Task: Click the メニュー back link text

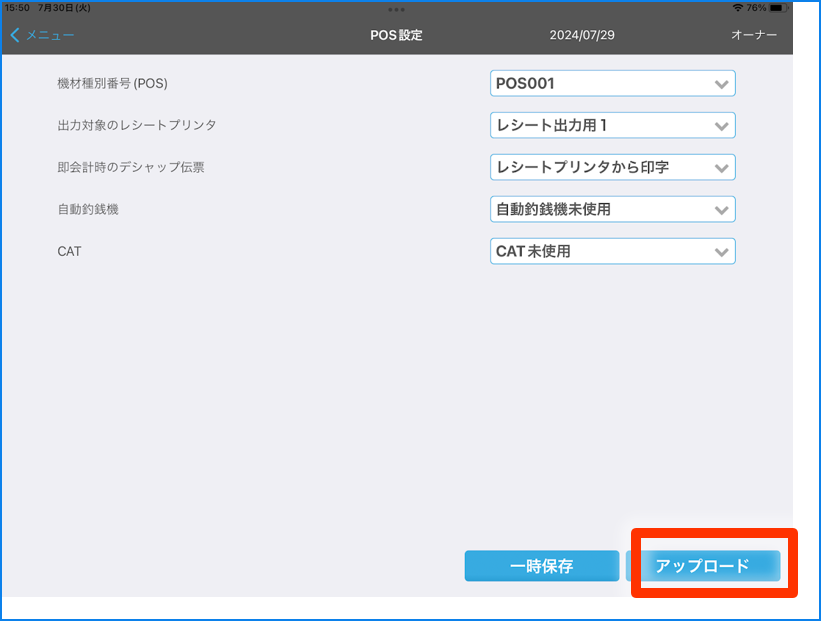Action: pyautogui.click(x=50, y=35)
